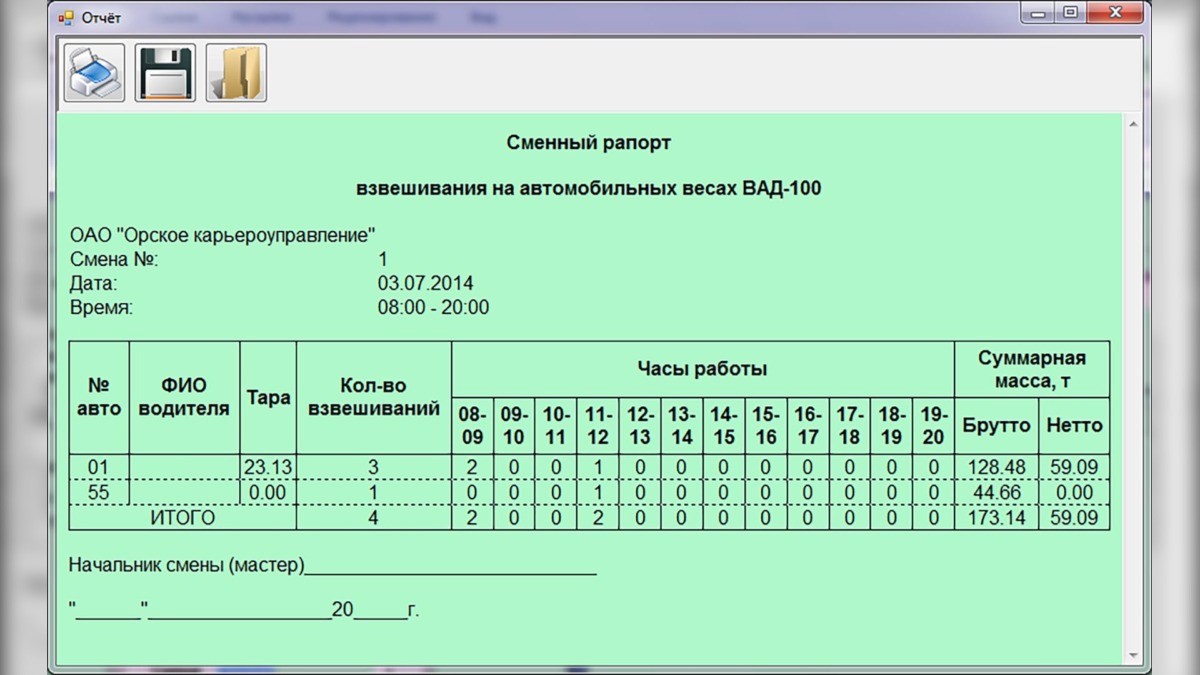Click the Тара value 23.13
The image size is (1200, 675).
click(267, 467)
